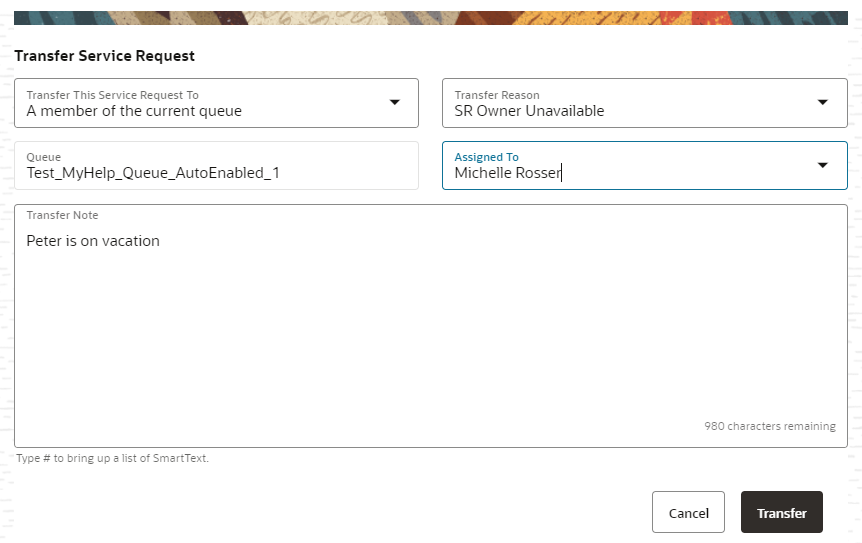Expand the Transfer This Service Request To arrow
862x543 pixels.
coord(394,102)
